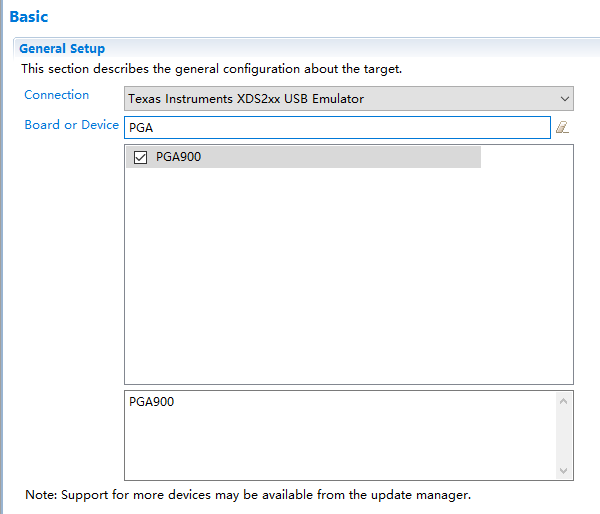Uncheck the PGA900 device checkbox
This screenshot has height=514, width=600.
(x=140, y=157)
